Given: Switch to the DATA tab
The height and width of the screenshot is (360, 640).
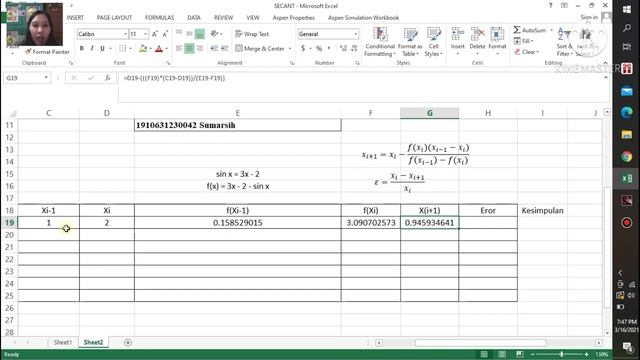Looking at the screenshot, I should (194, 18).
